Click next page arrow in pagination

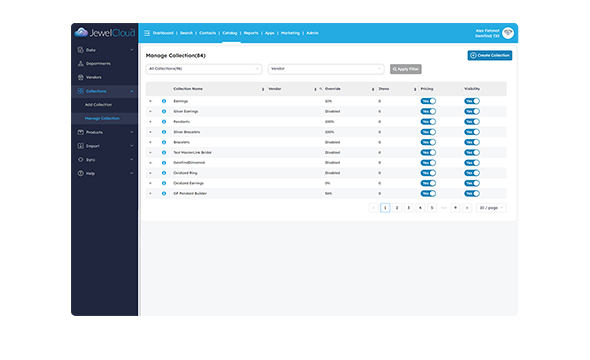pos(467,208)
